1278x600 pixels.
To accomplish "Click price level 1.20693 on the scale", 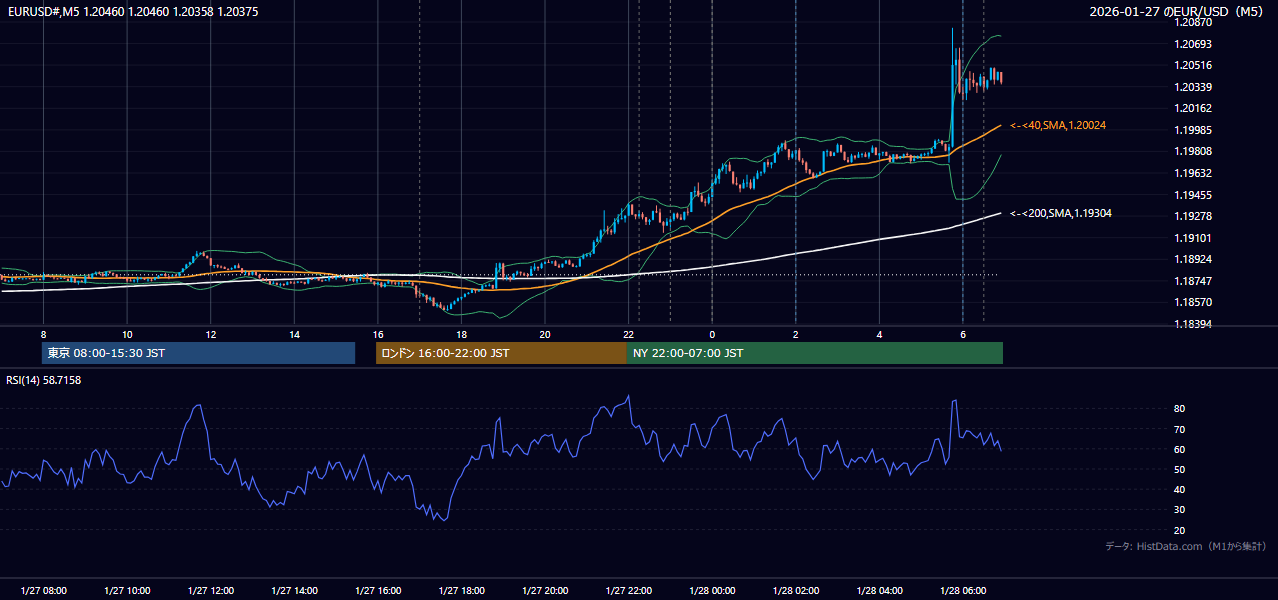I will pyautogui.click(x=1194, y=44).
